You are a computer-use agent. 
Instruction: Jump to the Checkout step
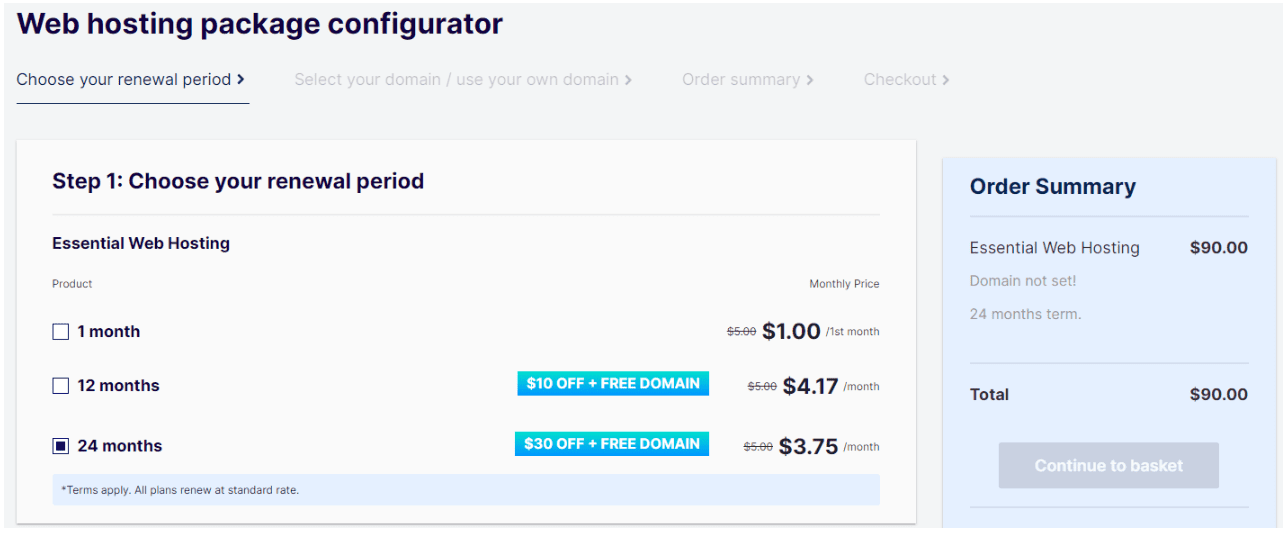point(900,80)
